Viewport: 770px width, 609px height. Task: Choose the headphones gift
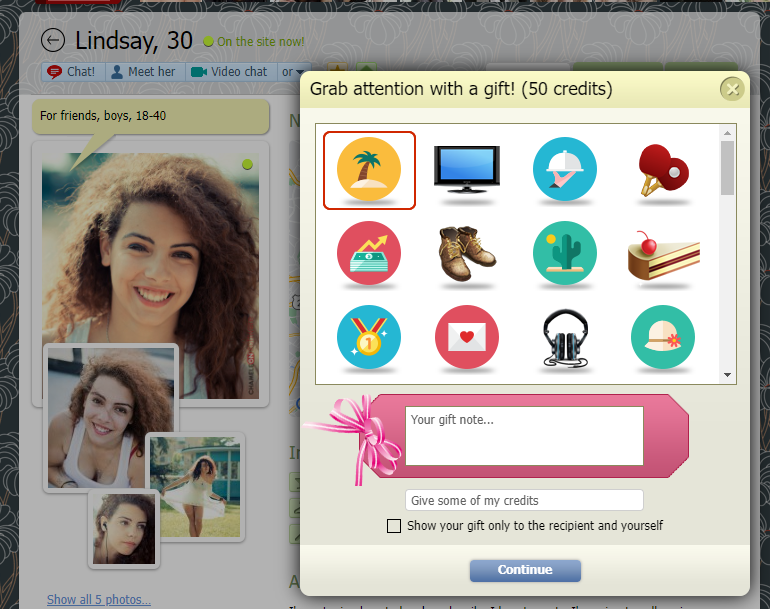pos(564,338)
